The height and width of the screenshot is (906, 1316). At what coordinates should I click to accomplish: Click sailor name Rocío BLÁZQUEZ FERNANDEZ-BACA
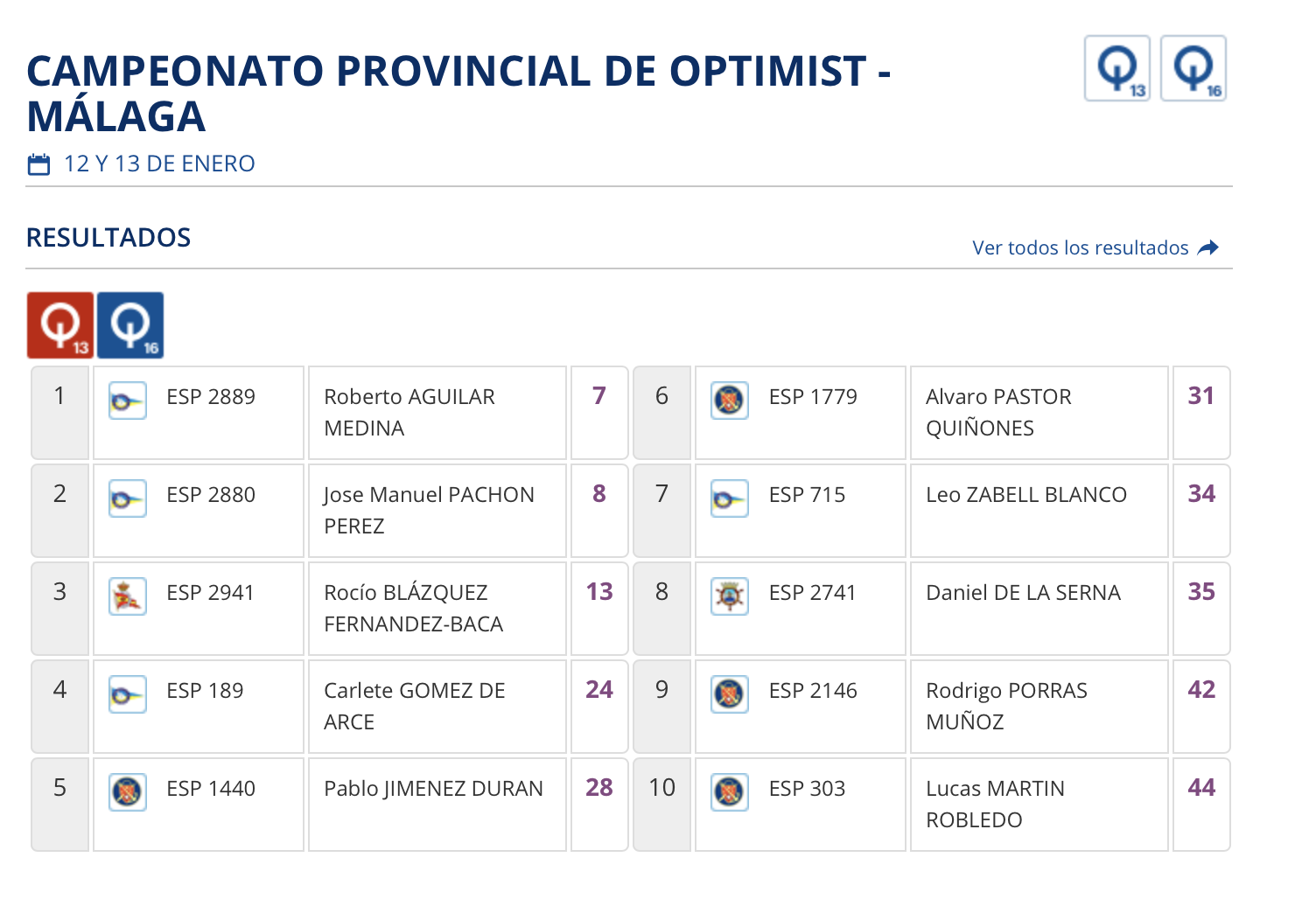click(x=413, y=608)
